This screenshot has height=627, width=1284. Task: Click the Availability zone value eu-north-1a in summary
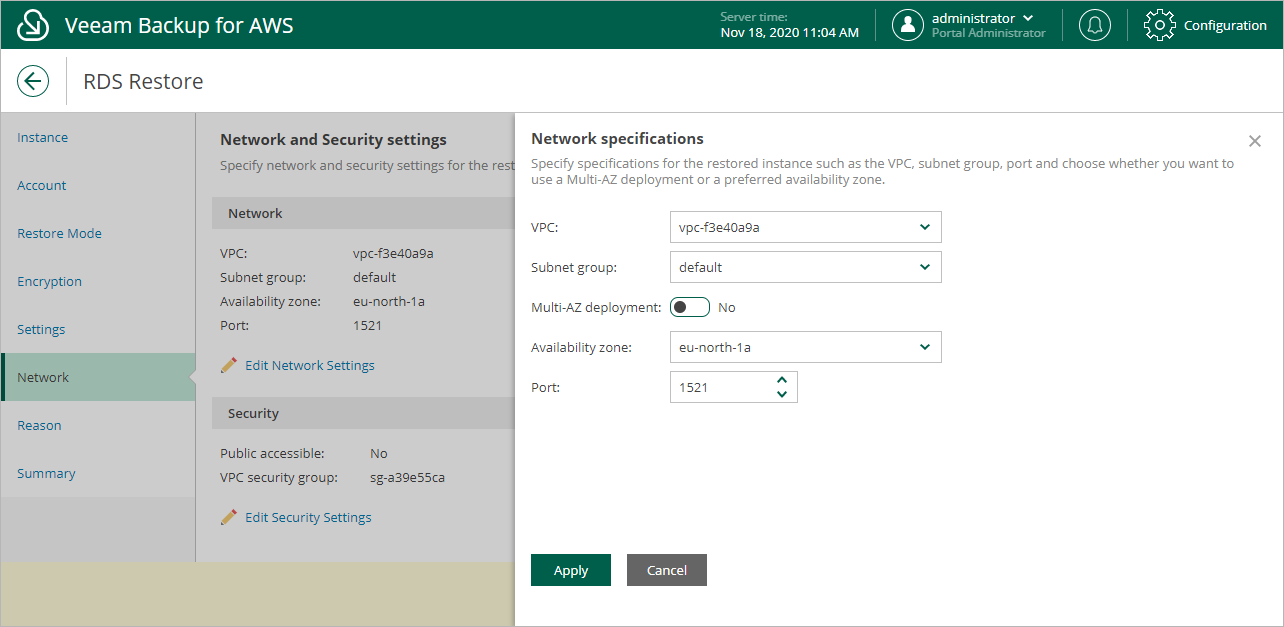coord(389,301)
